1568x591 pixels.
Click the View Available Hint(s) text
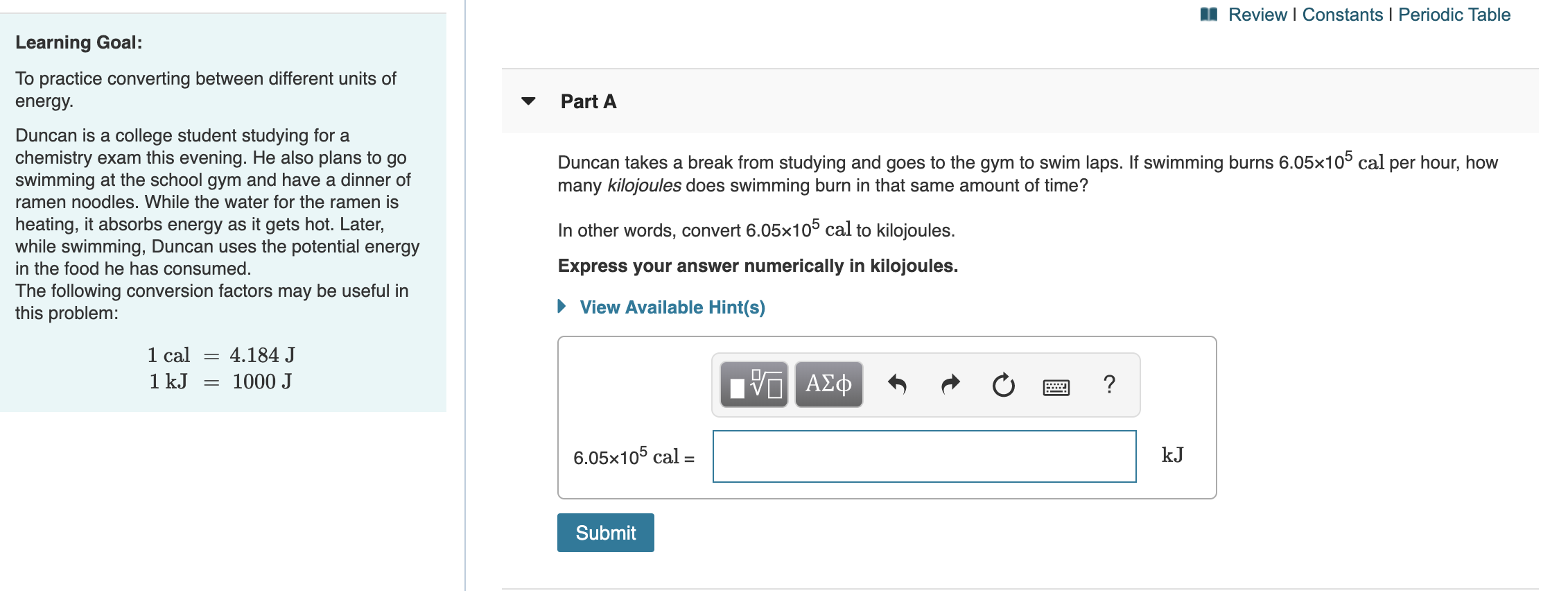pos(671,306)
